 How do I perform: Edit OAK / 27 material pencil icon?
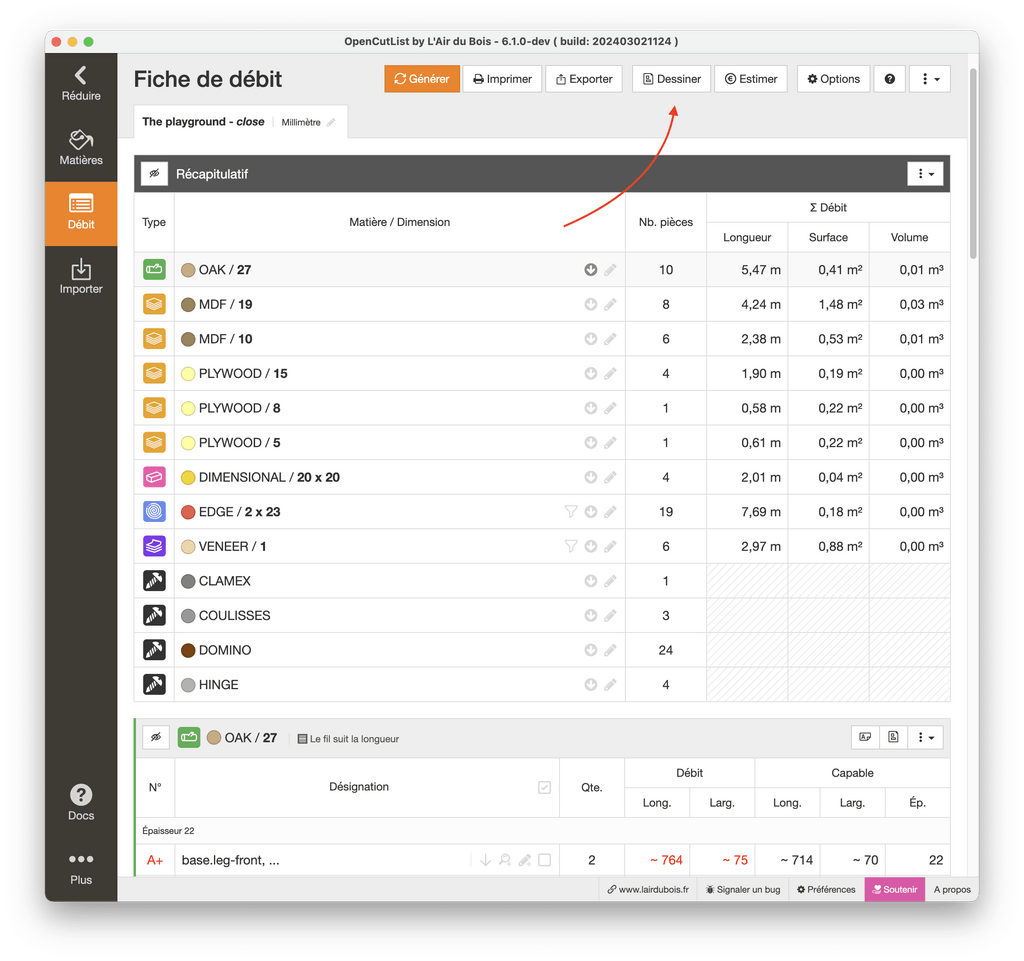[610, 270]
